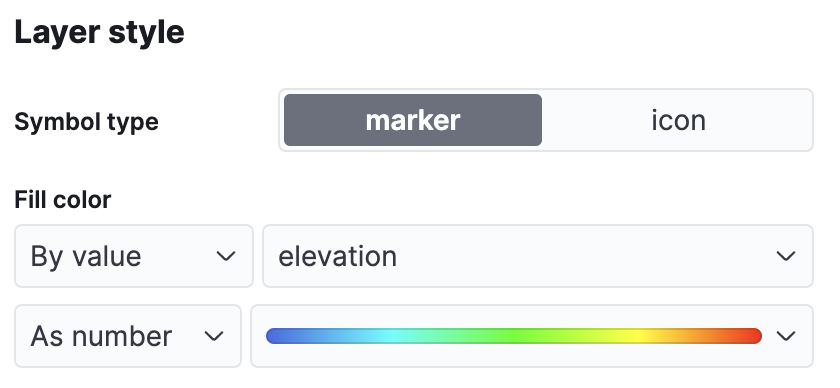Open the As number dropdown
This screenshot has height=388, width=840.
click(x=128, y=336)
